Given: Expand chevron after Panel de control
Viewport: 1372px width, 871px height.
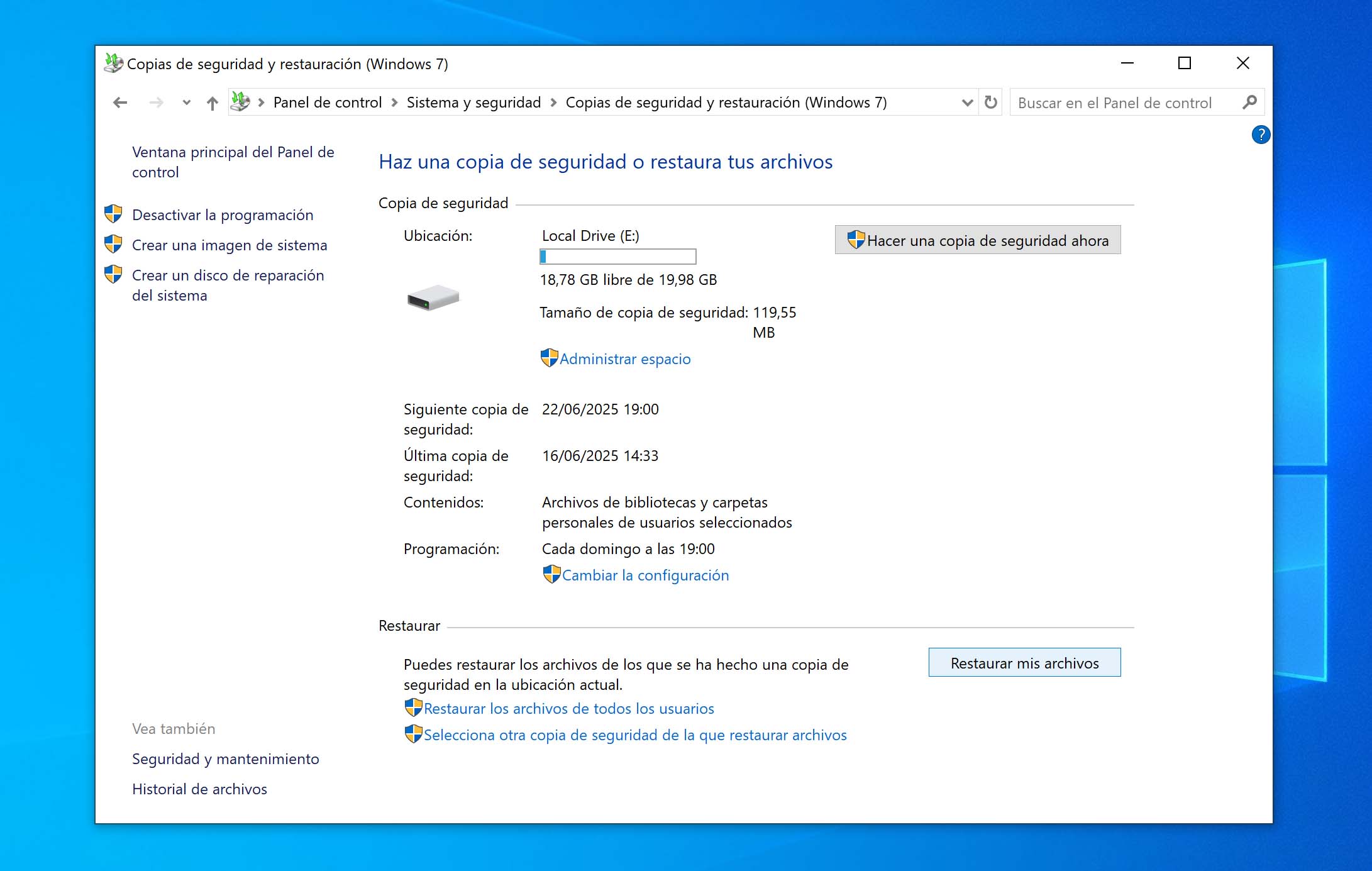Looking at the screenshot, I should (394, 103).
